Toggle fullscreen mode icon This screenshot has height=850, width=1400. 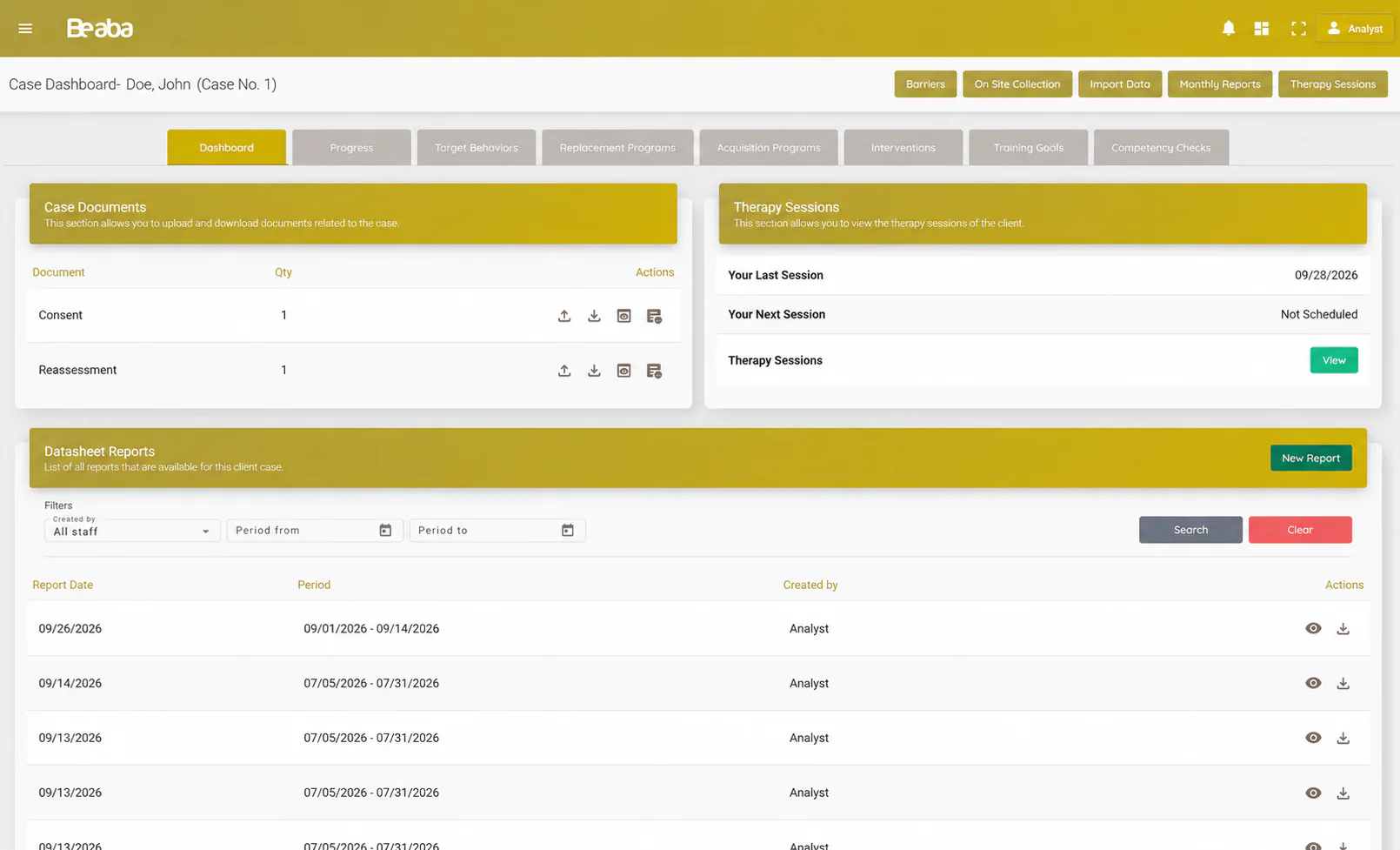coord(1298,29)
